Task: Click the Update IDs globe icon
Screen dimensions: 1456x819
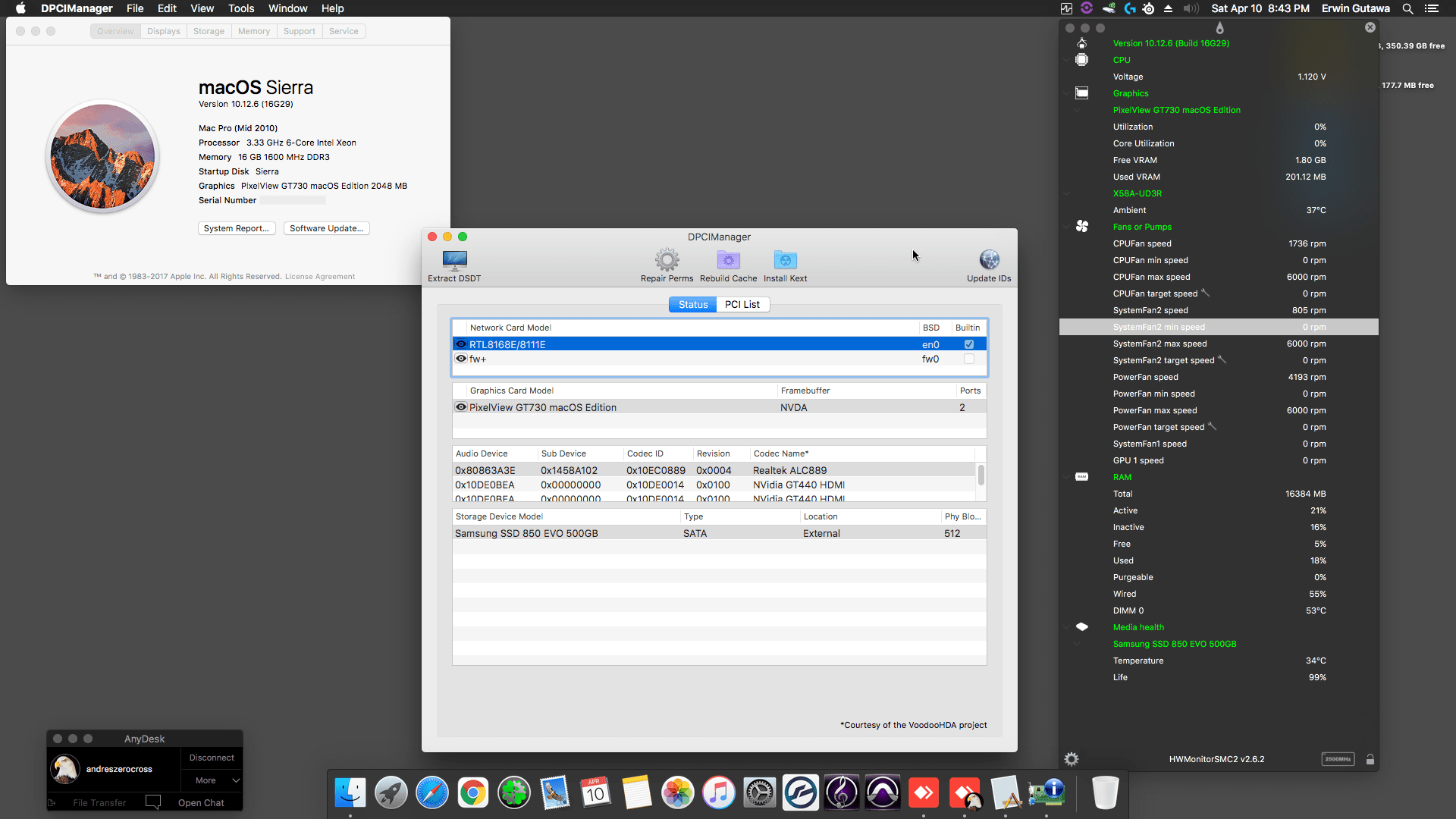Action: click(989, 260)
